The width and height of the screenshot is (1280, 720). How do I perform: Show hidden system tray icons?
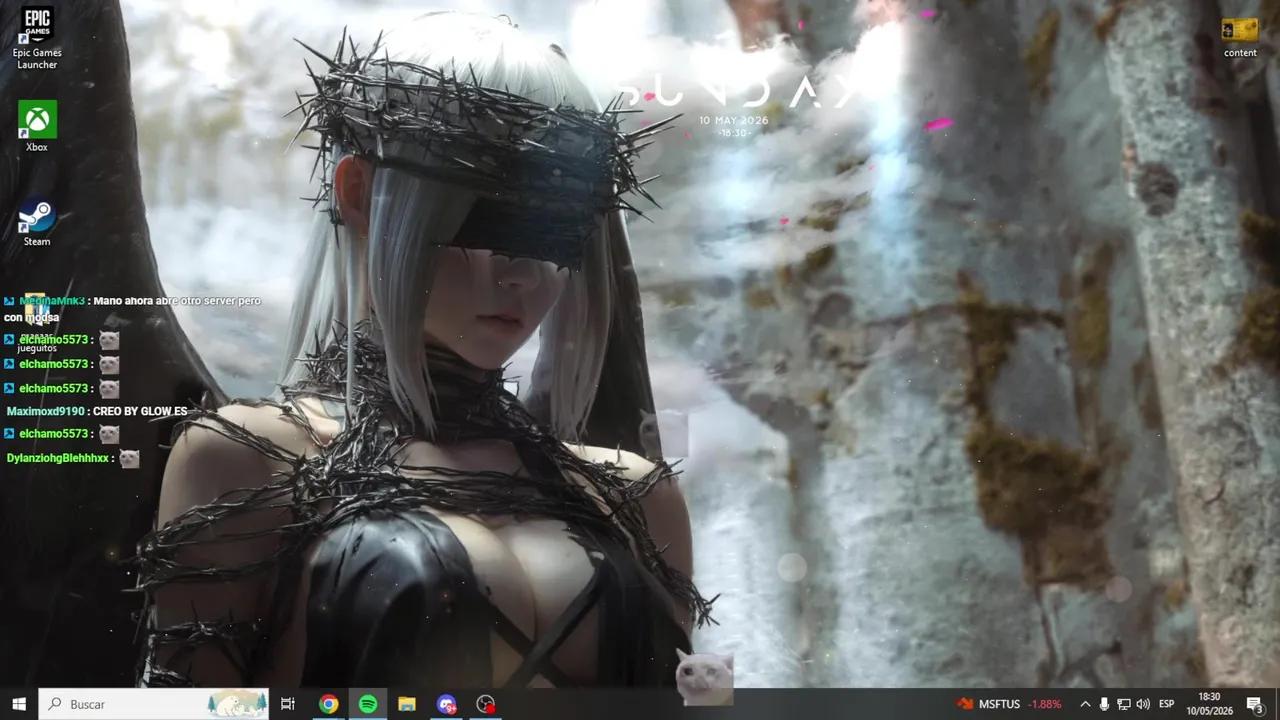(1085, 704)
